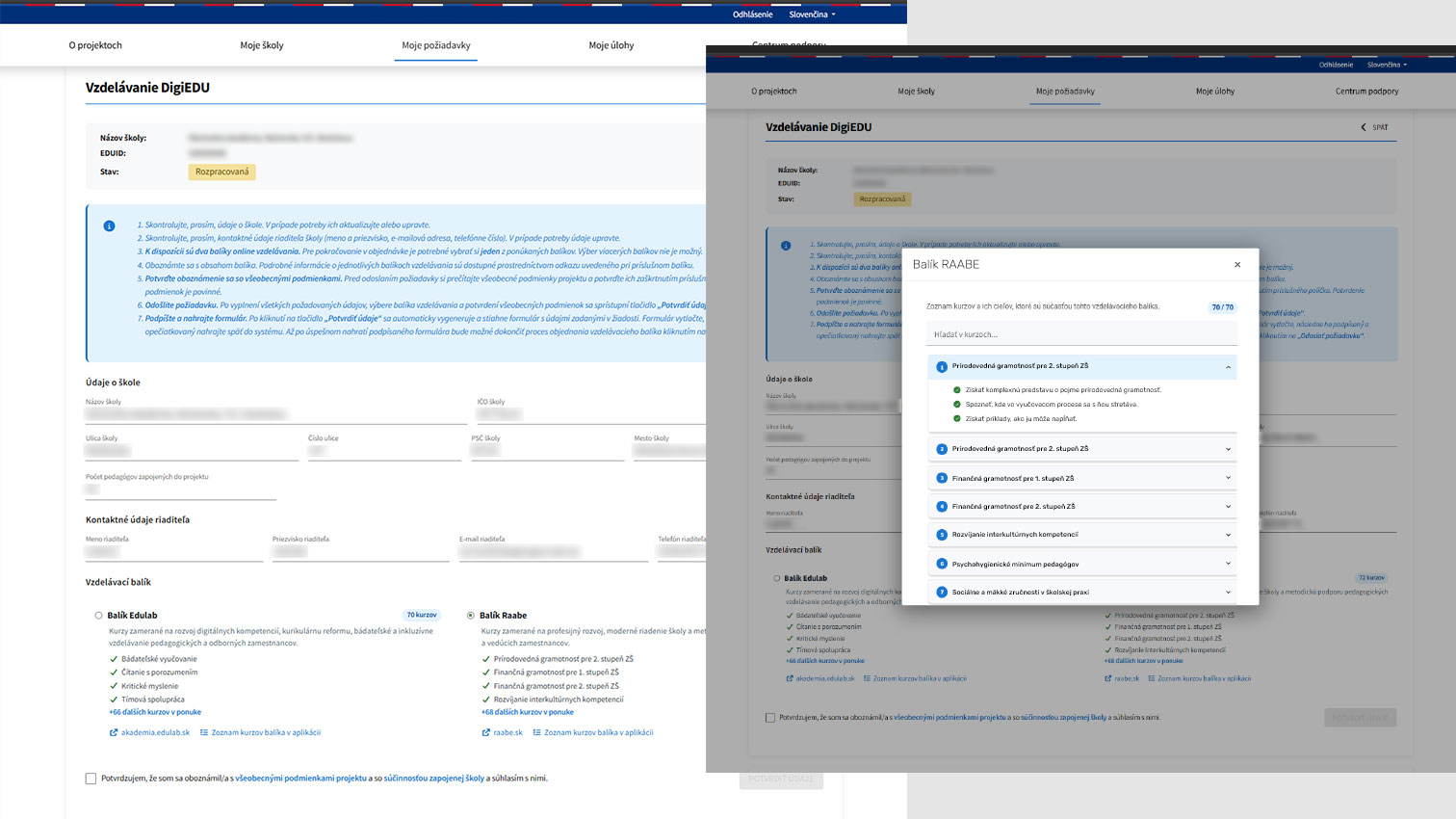The width and height of the screenshot is (1456, 819).
Task: Click number 6 badge of Psychohygienické minimum pedagógov
Action: coord(942,564)
